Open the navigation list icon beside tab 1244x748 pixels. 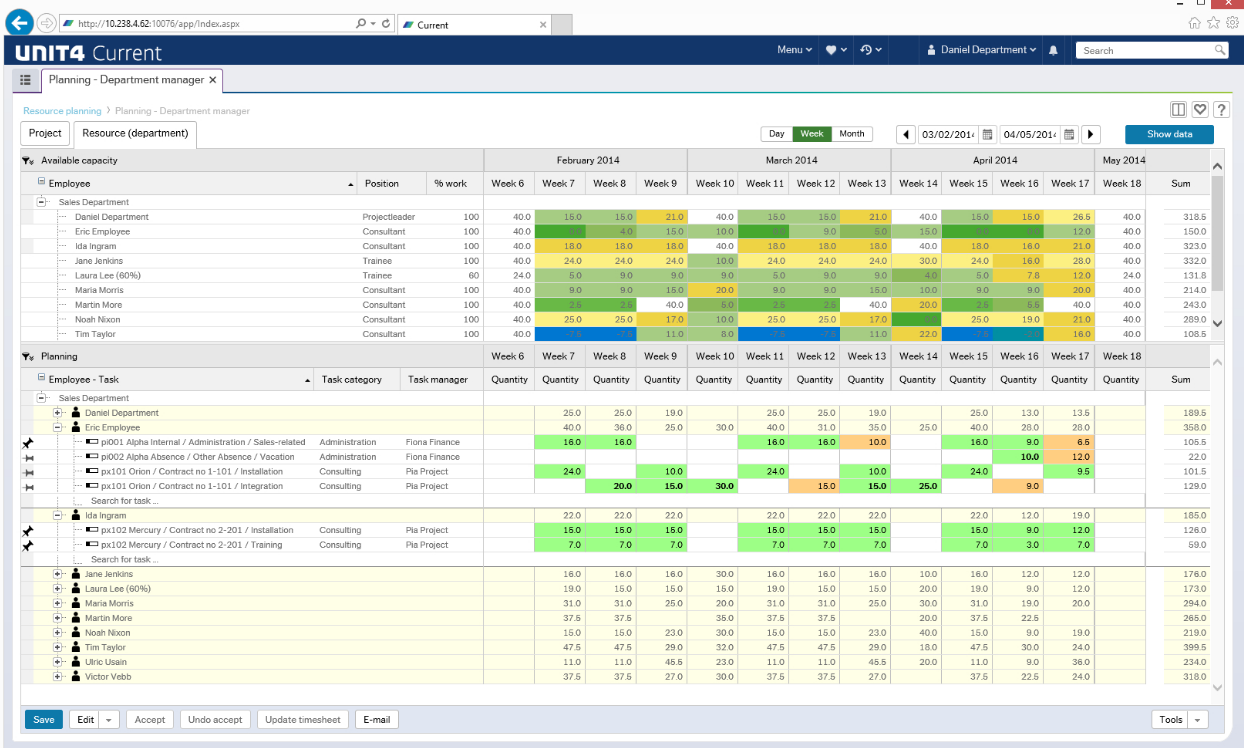[26, 80]
